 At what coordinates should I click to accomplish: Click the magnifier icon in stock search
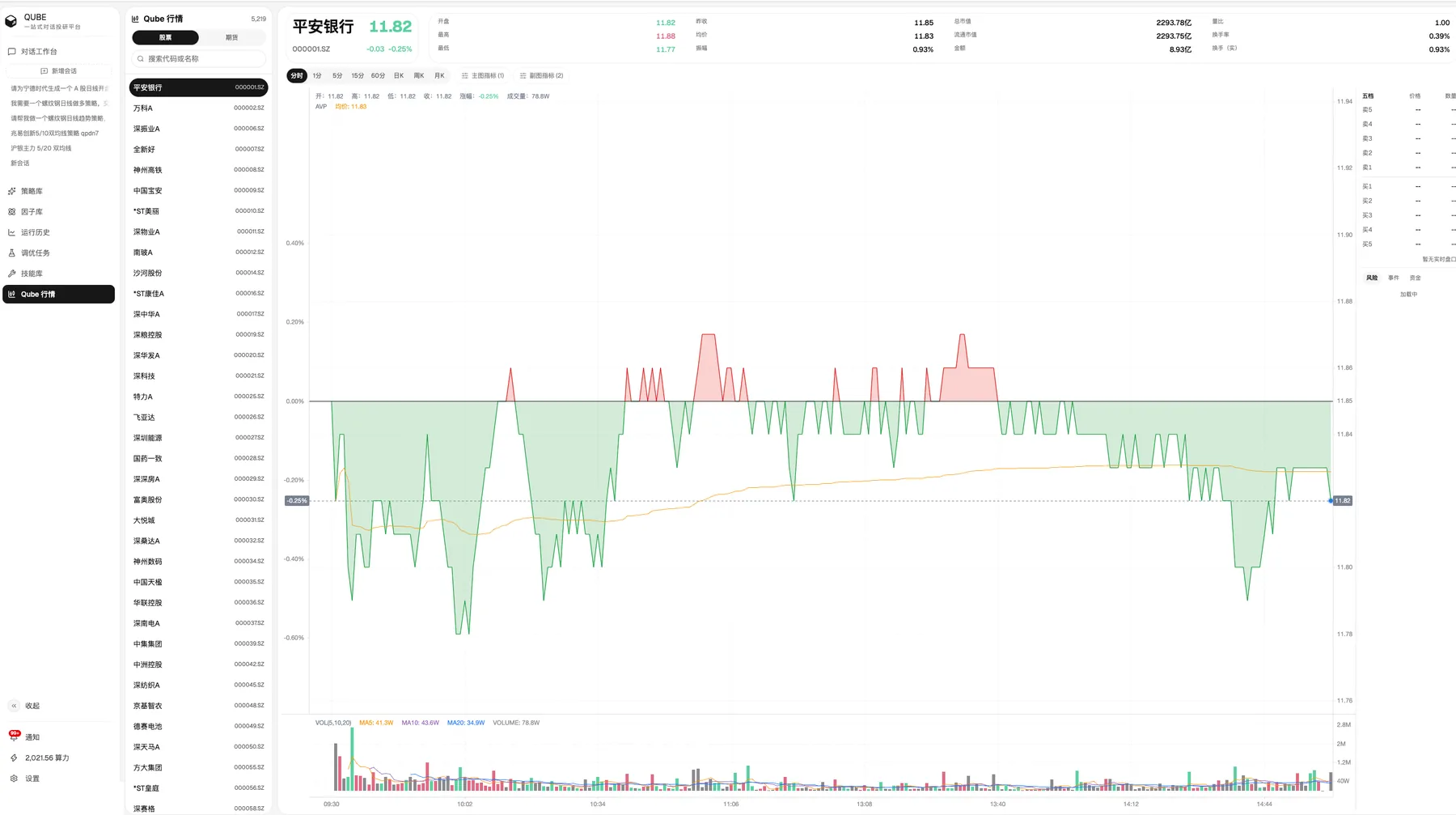[141, 59]
